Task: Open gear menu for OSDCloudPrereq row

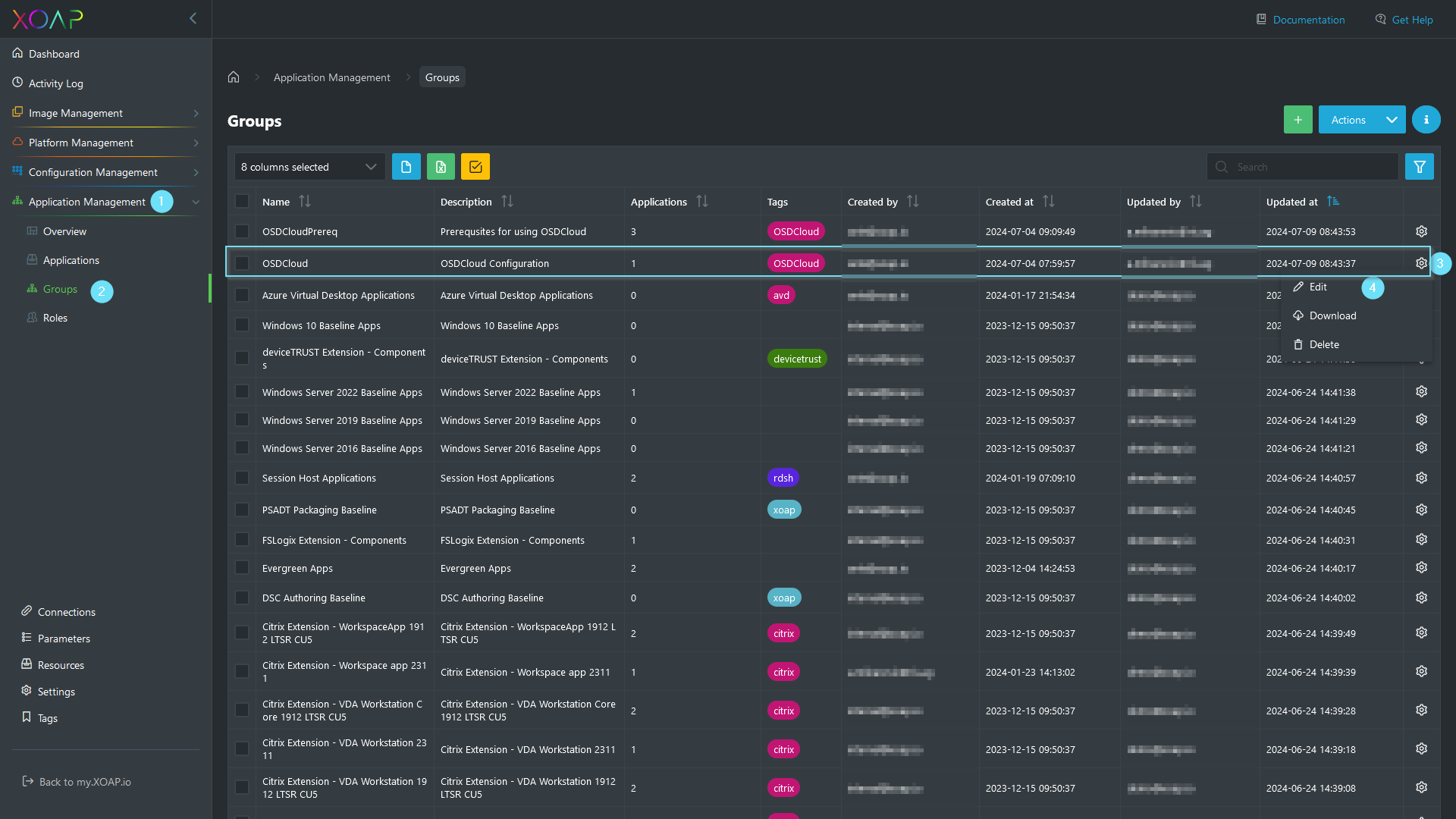Action: tap(1421, 231)
